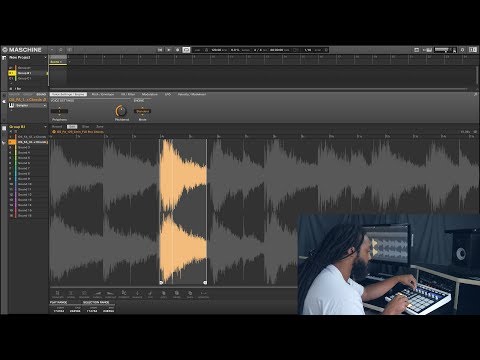Restart playback from the beginning

pyautogui.click(x=160, y=50)
